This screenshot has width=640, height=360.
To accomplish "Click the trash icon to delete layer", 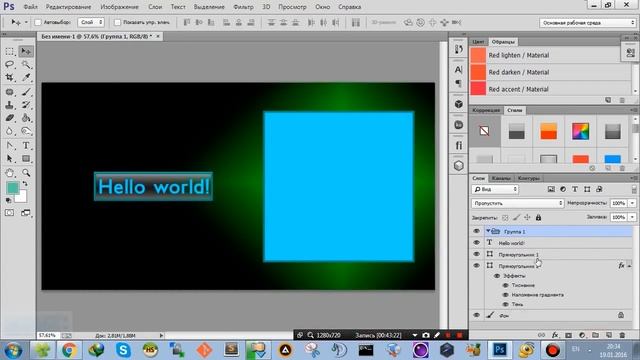I will coord(622,335).
